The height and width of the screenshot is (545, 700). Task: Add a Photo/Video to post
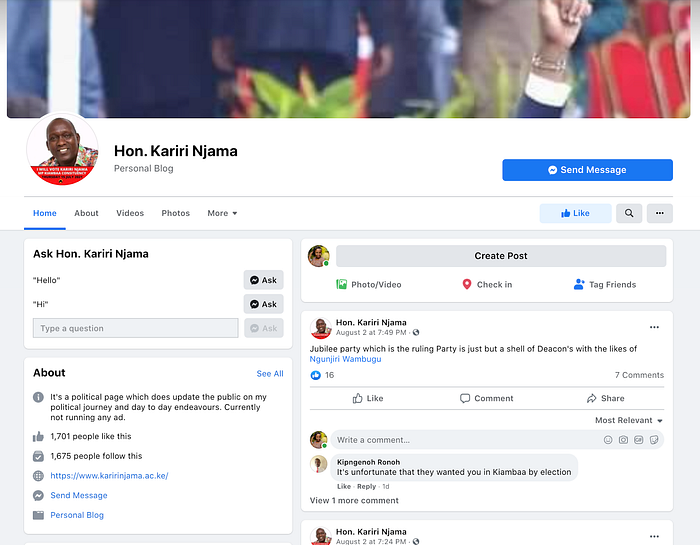click(369, 284)
